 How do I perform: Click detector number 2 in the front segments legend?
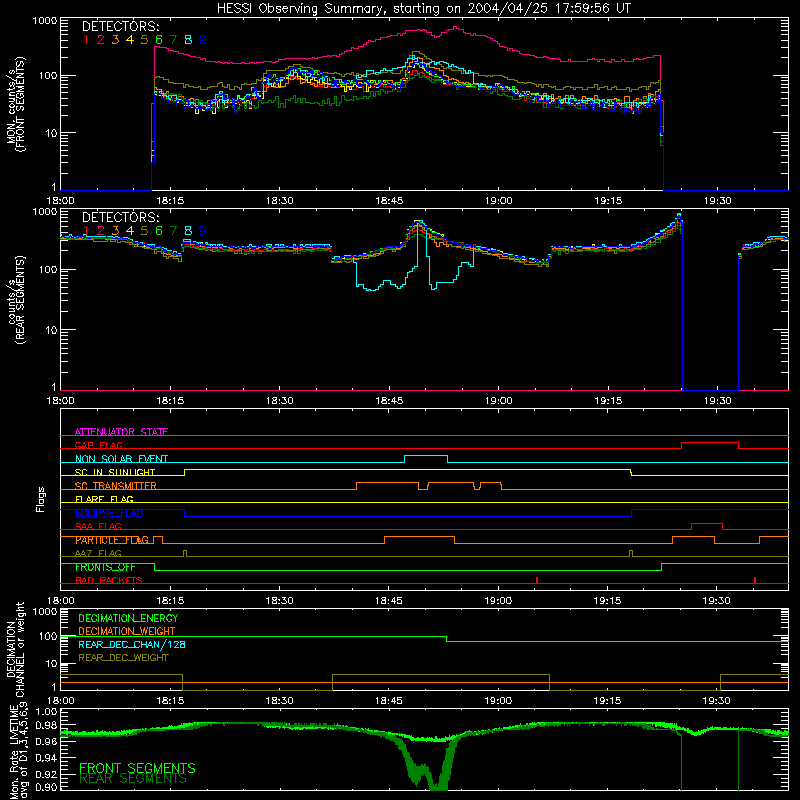(x=101, y=40)
